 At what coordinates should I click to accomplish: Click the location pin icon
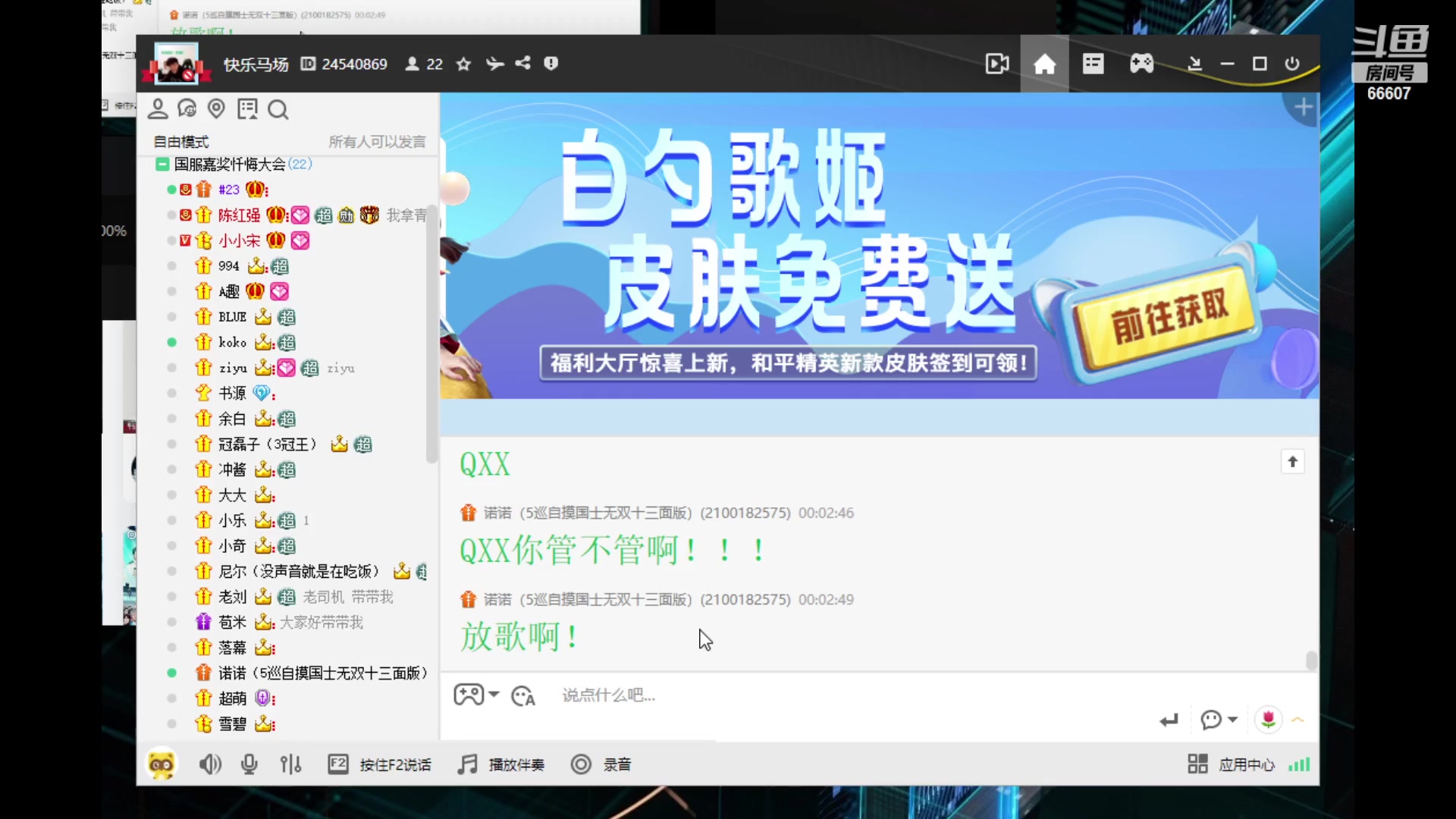point(216,109)
